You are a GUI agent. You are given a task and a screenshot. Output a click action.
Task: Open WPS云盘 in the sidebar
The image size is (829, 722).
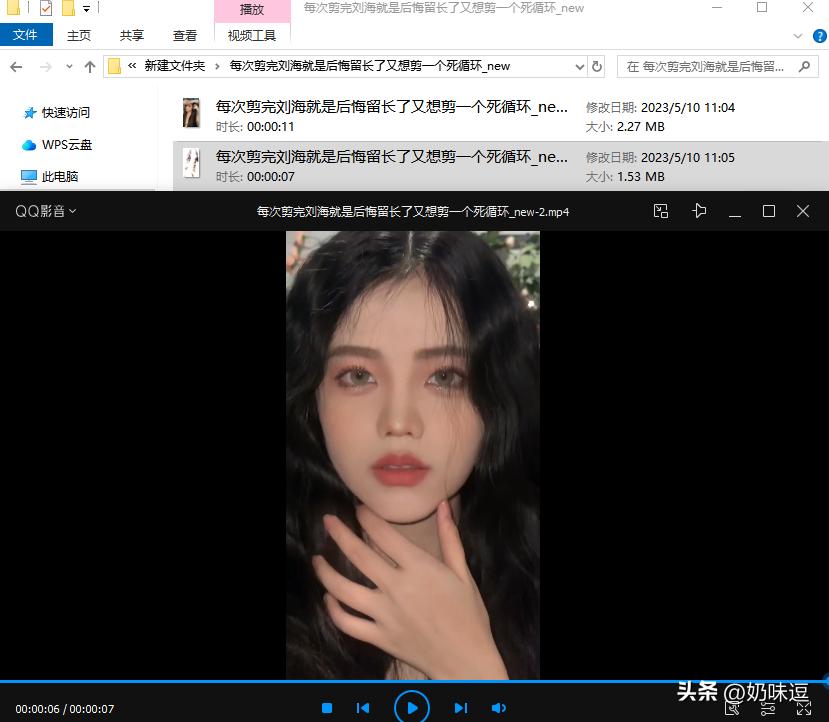pyautogui.click(x=64, y=144)
